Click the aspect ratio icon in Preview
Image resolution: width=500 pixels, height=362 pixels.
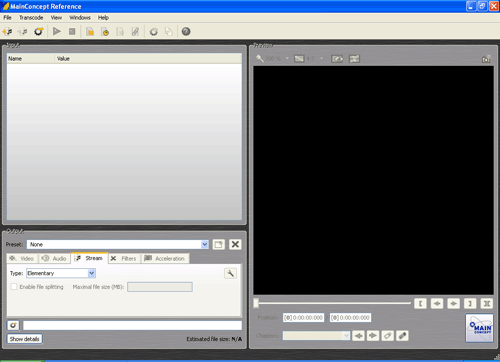coord(299,59)
